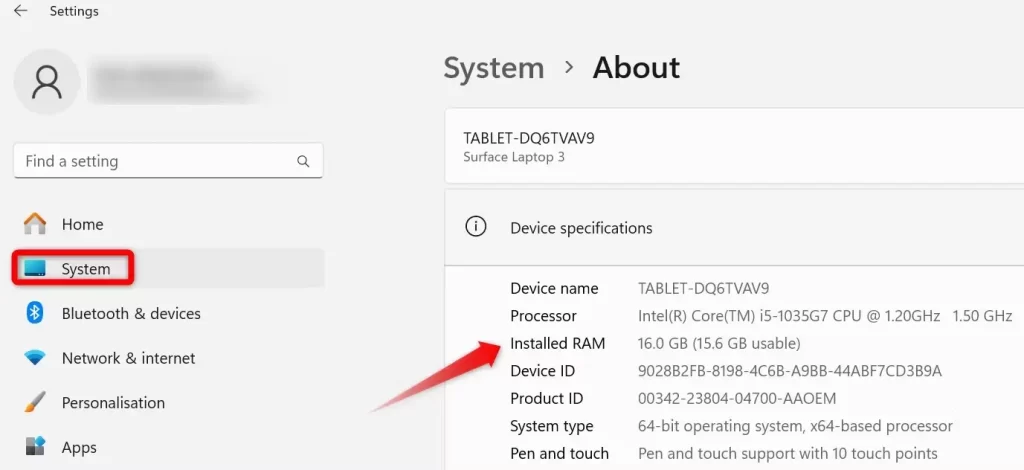The image size is (1024, 470).
Task: Collapse the Device specifications section
Action: pyautogui.click(x=734, y=228)
